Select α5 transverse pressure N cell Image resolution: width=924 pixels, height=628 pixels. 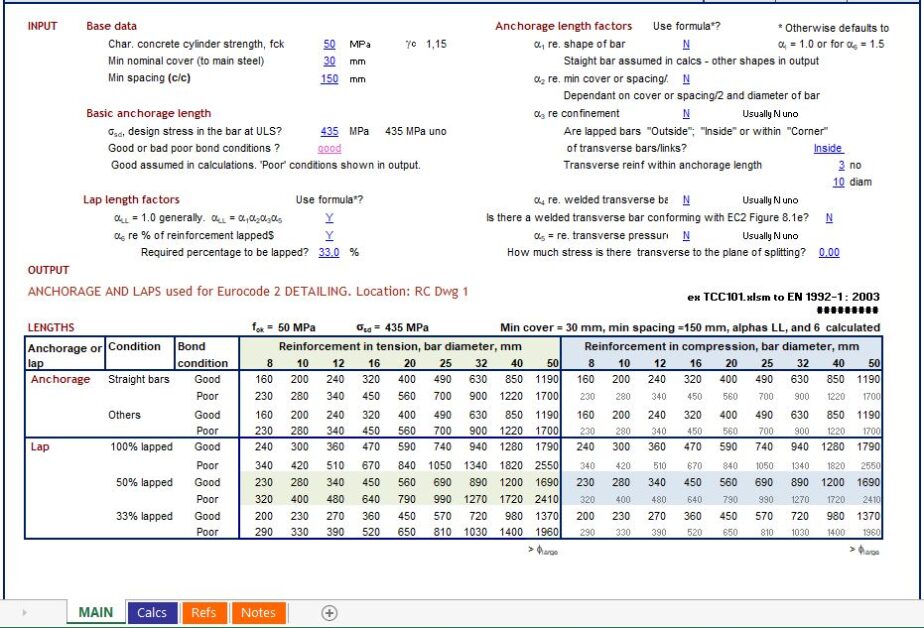pyautogui.click(x=686, y=236)
